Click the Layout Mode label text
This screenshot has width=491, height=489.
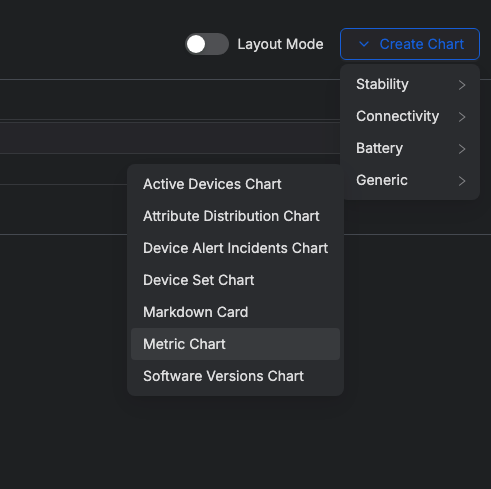click(280, 44)
